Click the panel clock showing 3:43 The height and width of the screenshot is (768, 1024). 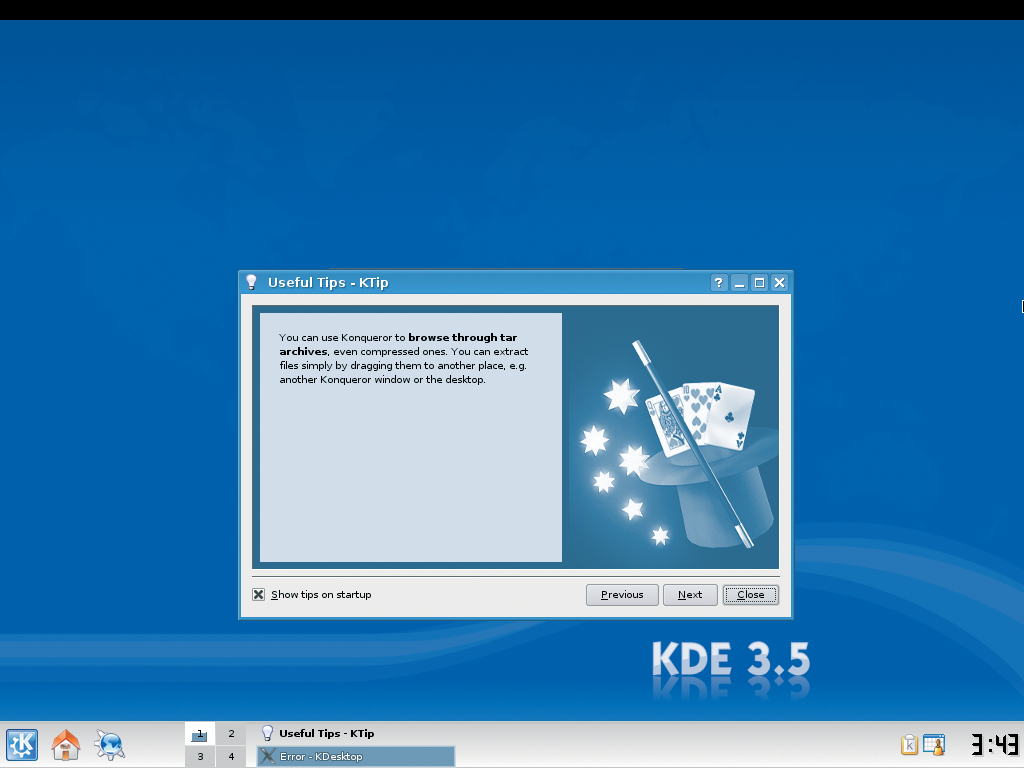(994, 744)
